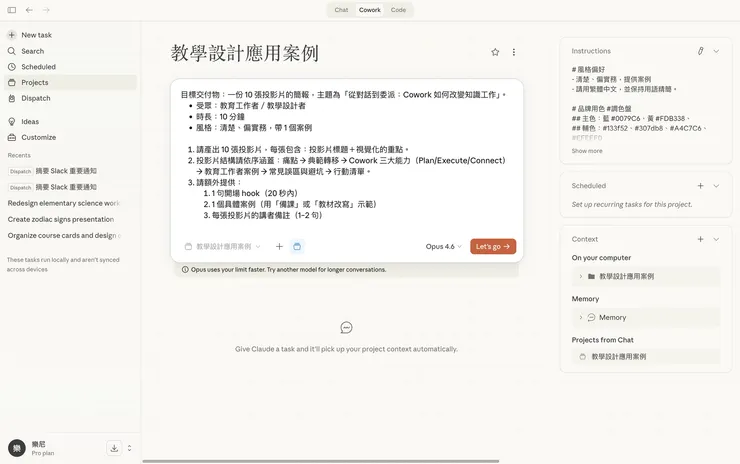Switch to the Chat tab

tap(341, 10)
